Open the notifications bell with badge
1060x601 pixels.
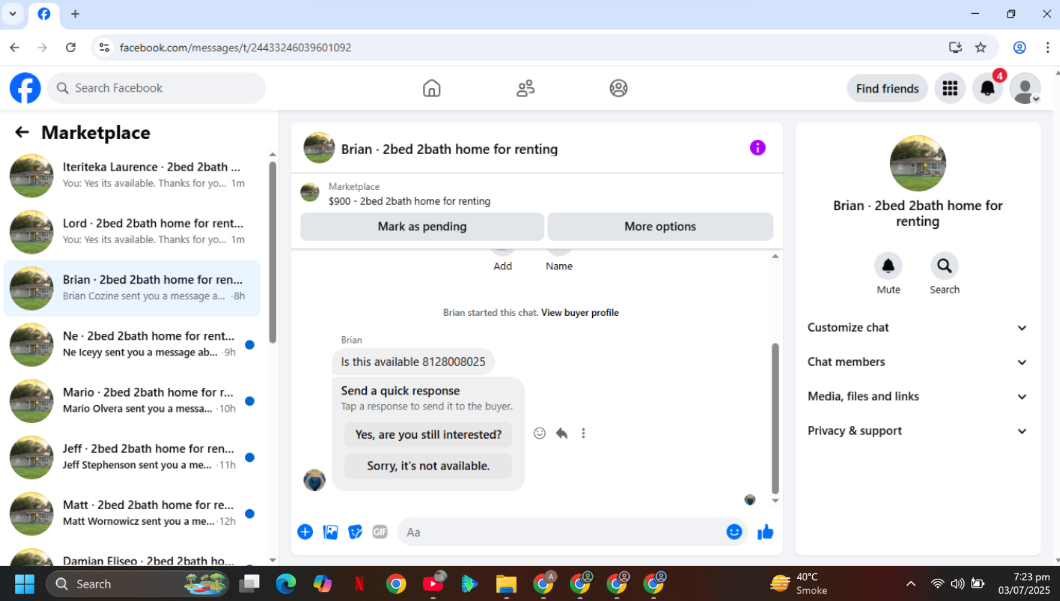tap(988, 89)
